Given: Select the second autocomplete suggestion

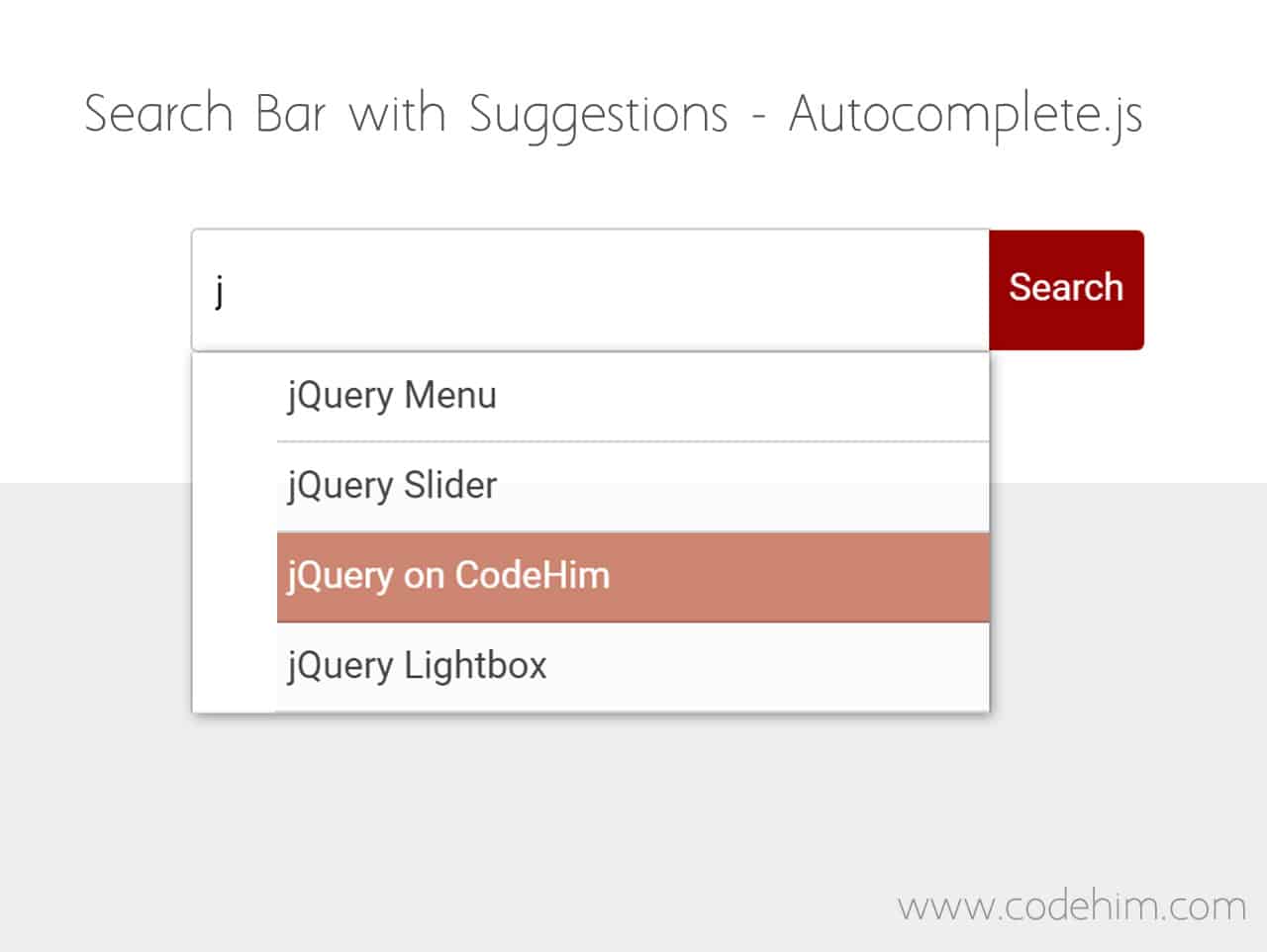Looking at the screenshot, I should [x=390, y=485].
